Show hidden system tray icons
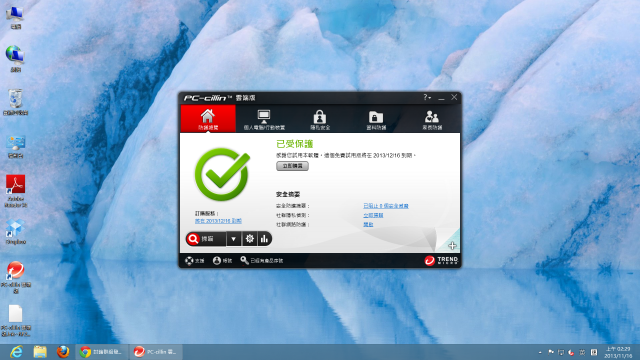Image resolution: width=640 pixels, height=360 pixels. (x=540, y=352)
